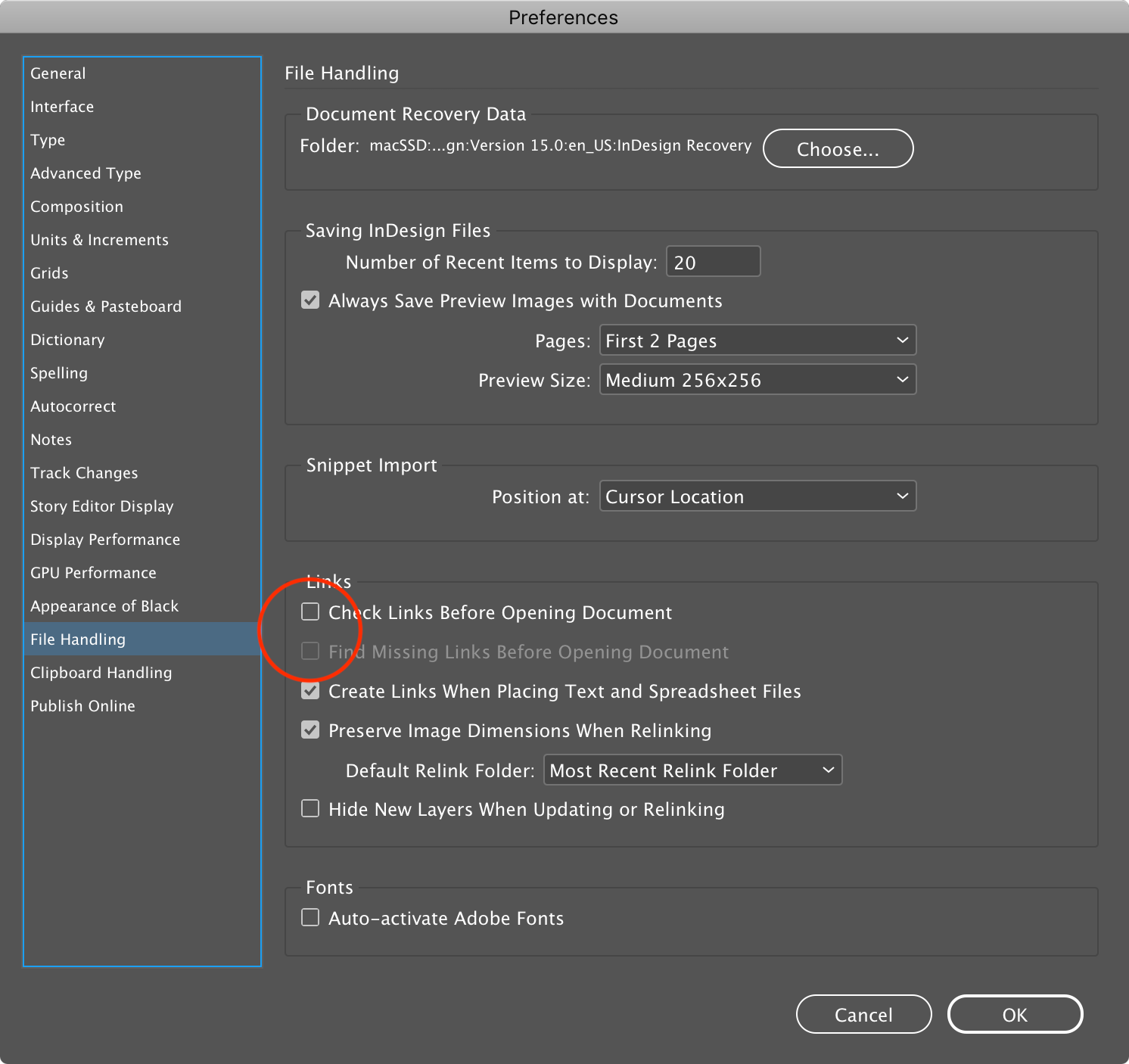Screen dimensions: 1129x1064
Task: Click the Choose button for recovery folder
Action: pyautogui.click(x=838, y=148)
